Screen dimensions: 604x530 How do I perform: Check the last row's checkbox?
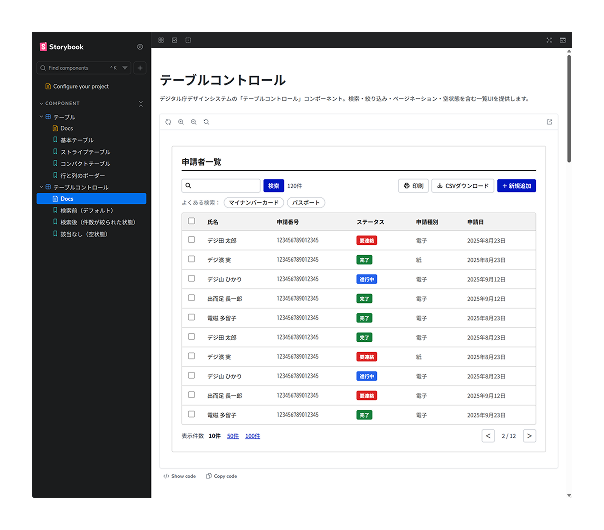tap(191, 414)
